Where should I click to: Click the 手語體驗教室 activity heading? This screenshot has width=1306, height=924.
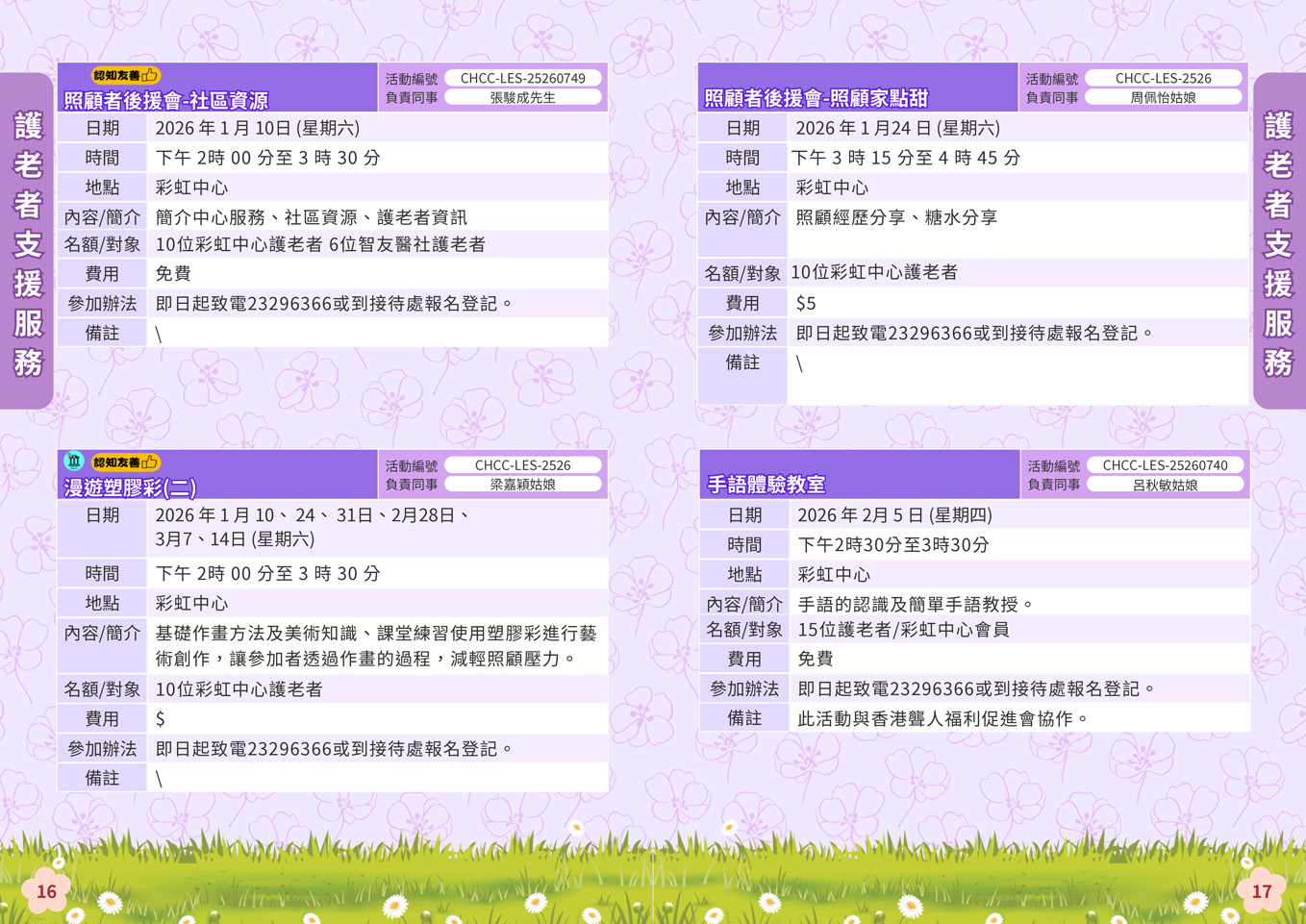coord(766,485)
